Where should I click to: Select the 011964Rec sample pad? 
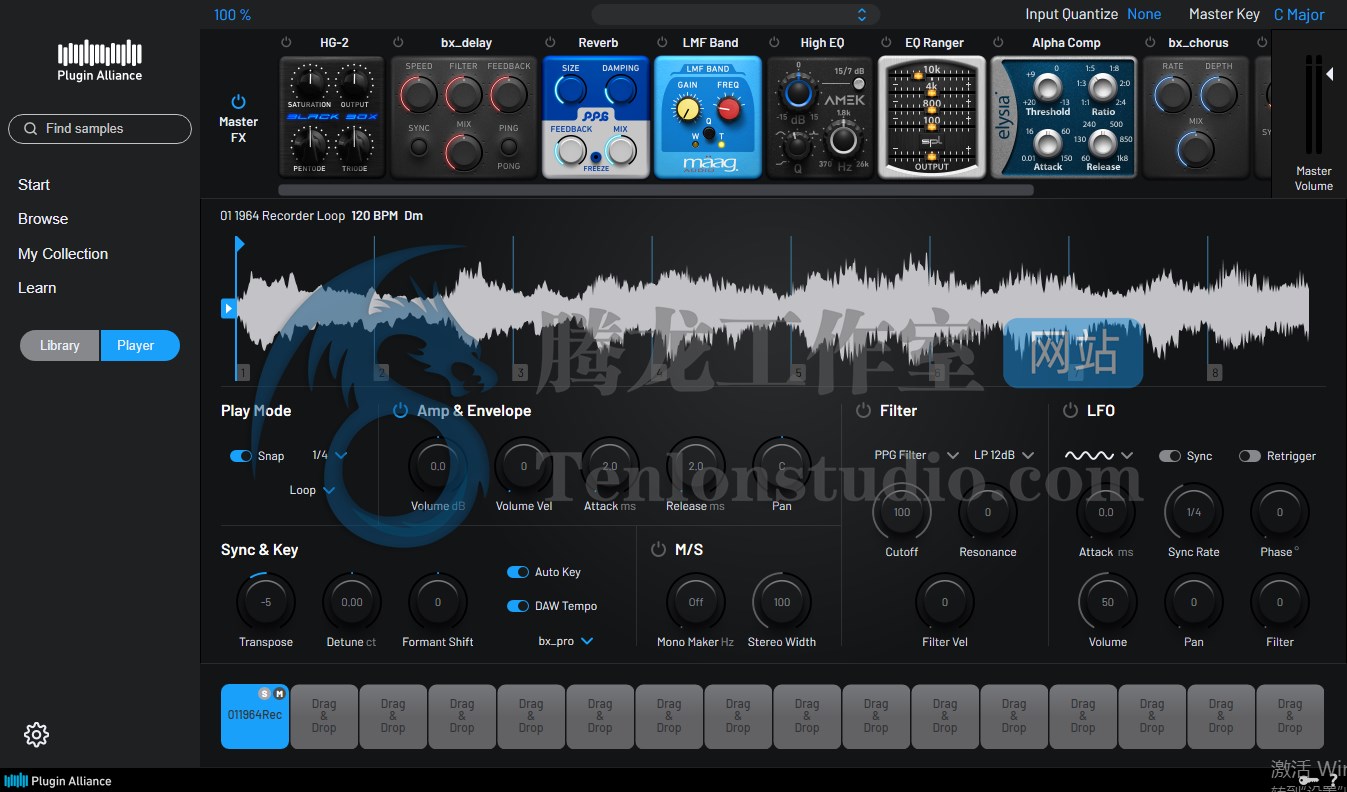click(255, 716)
